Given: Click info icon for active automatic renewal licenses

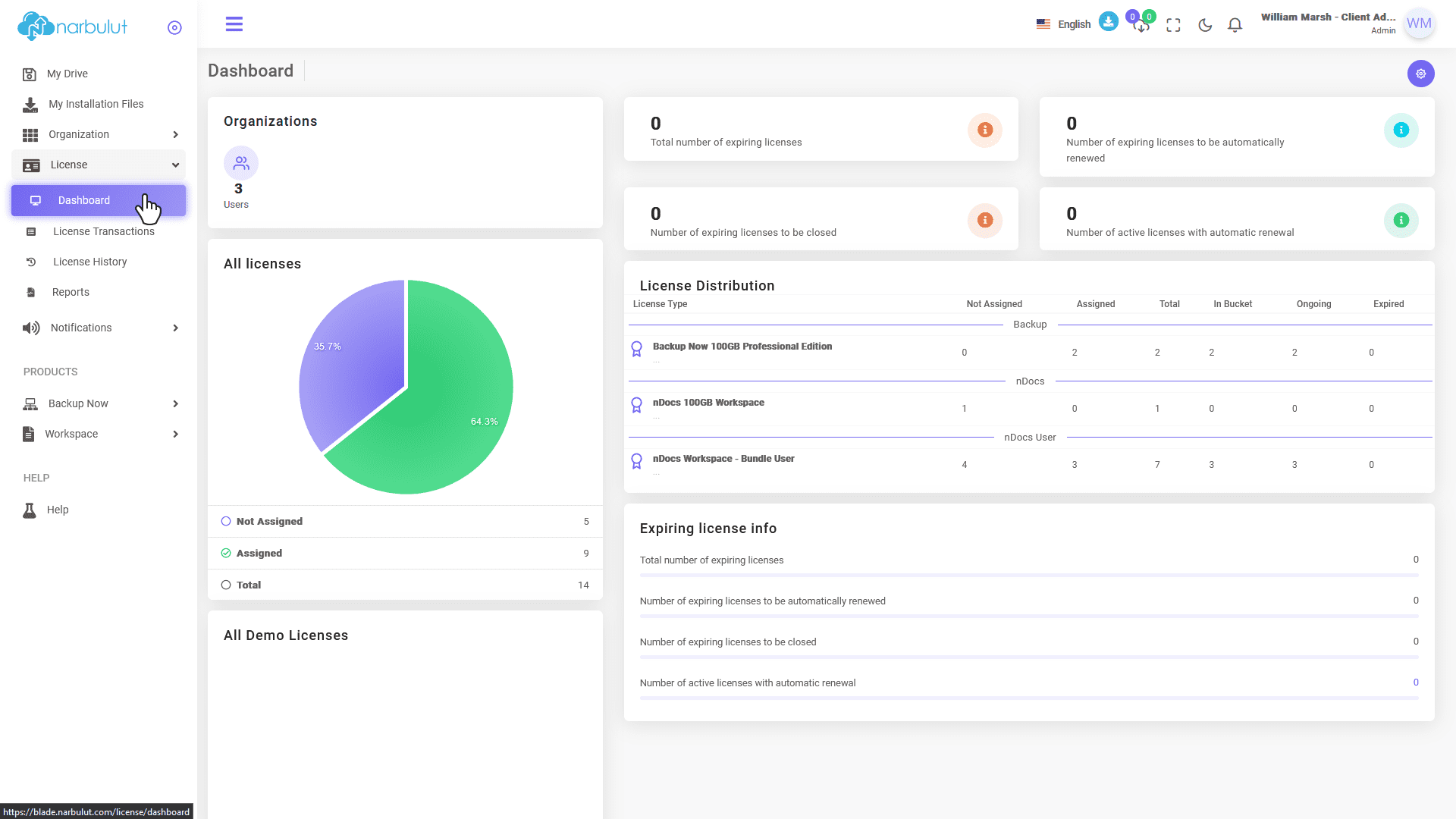Looking at the screenshot, I should pyautogui.click(x=1401, y=220).
